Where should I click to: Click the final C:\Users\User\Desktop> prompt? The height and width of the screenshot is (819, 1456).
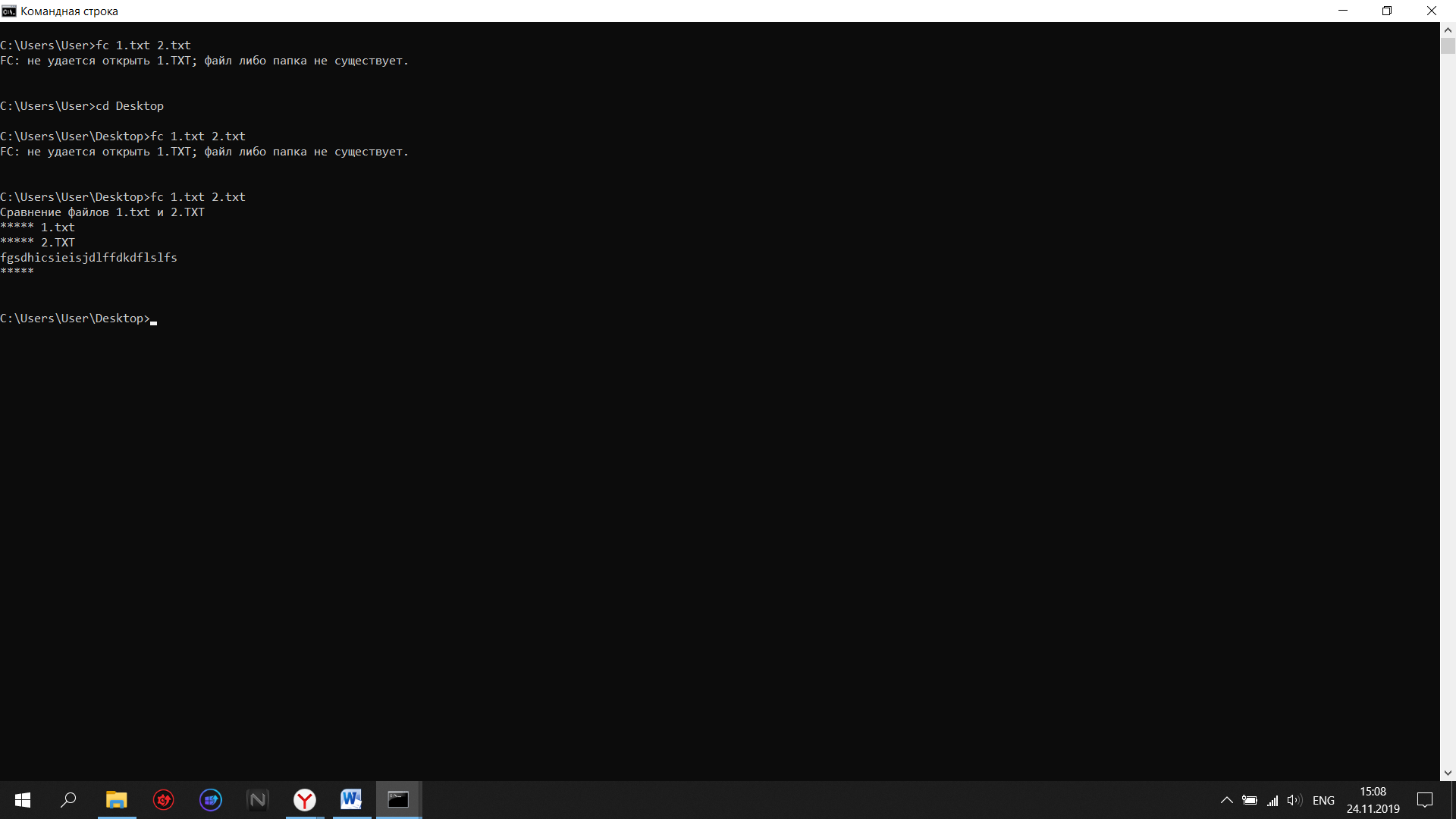point(76,318)
